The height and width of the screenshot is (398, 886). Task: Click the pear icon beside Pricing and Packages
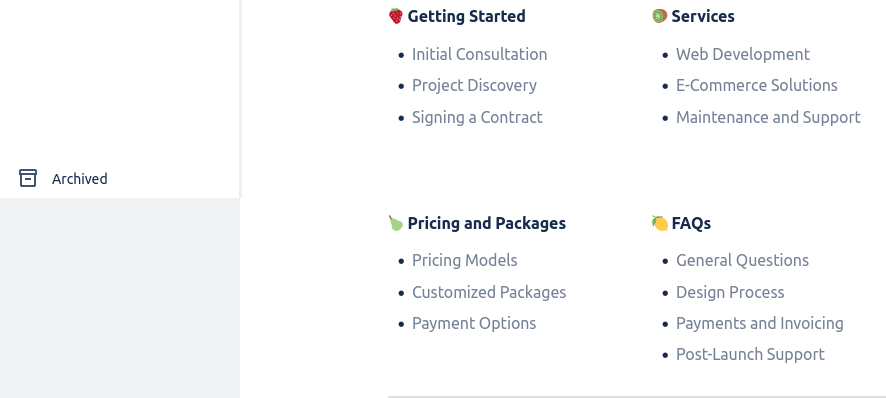pyautogui.click(x=396, y=223)
